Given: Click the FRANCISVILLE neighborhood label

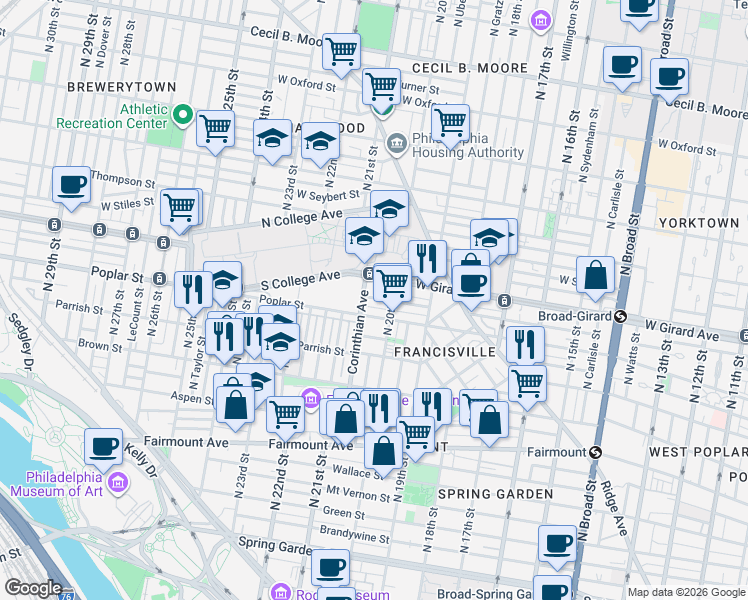Looking at the screenshot, I should click(445, 352).
